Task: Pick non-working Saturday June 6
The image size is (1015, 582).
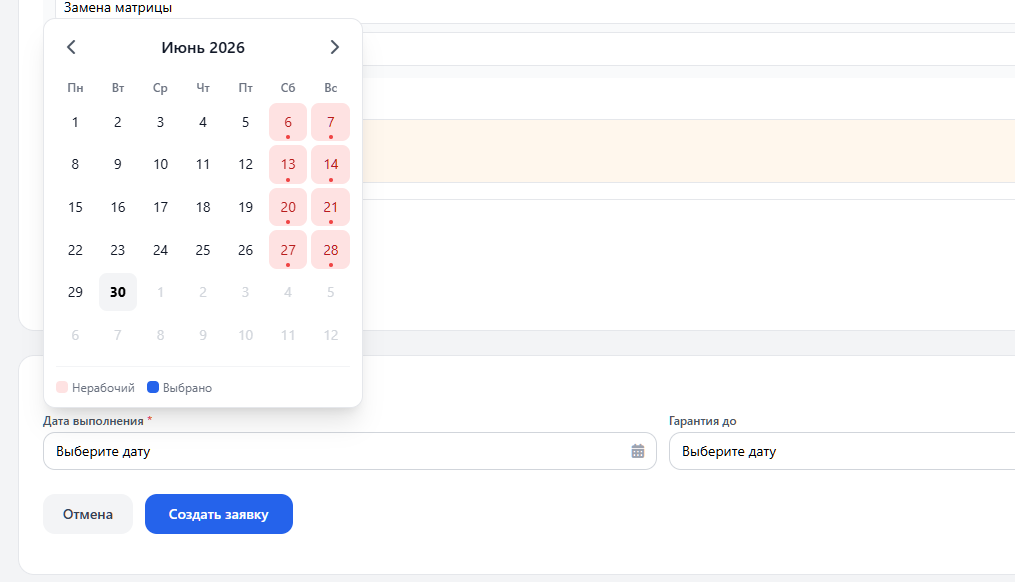Action: pyautogui.click(x=288, y=122)
